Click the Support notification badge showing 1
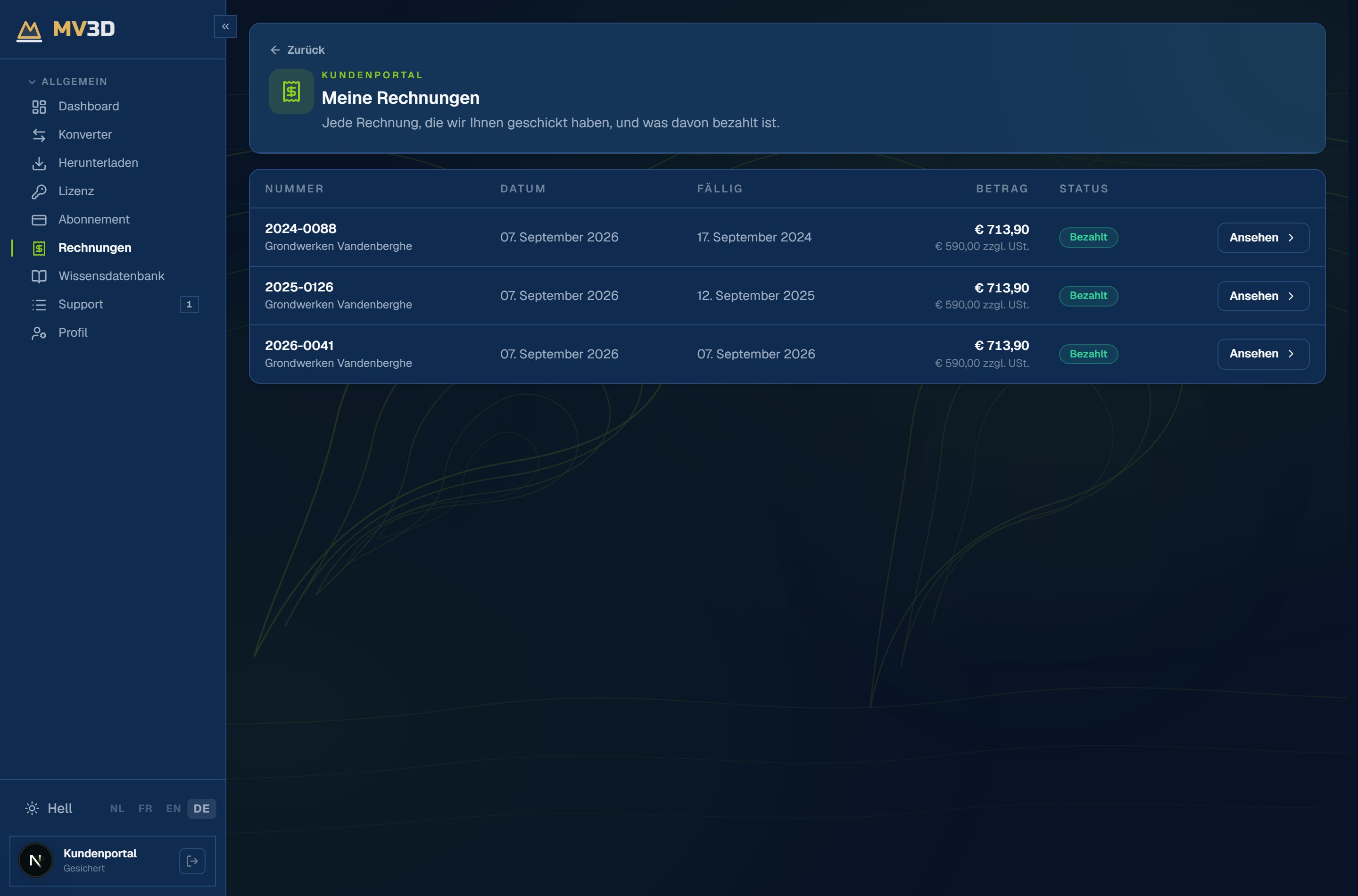 pos(189,305)
